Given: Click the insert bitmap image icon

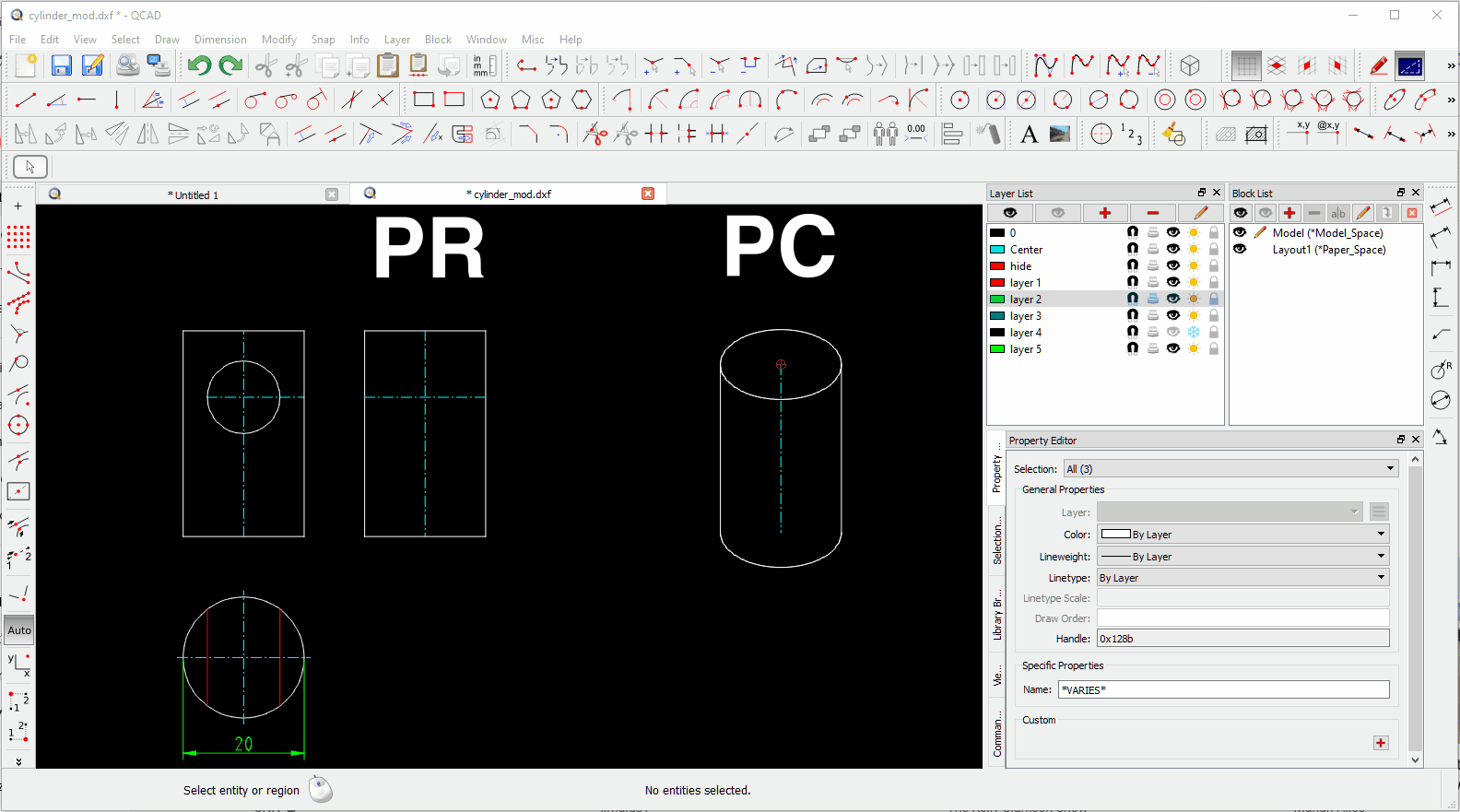Looking at the screenshot, I should coord(1060,135).
